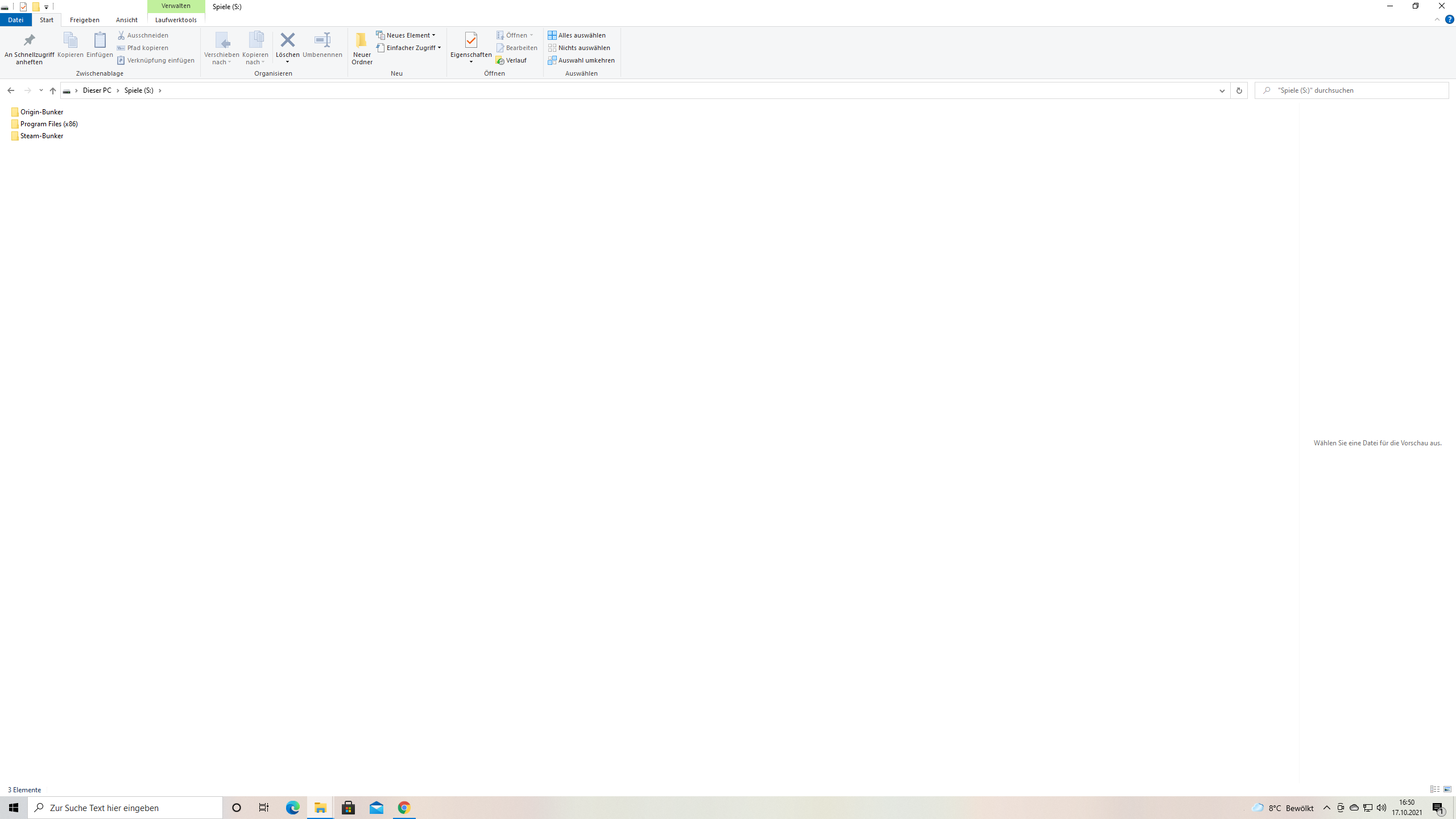
Task: Open the Datei menu
Action: 15,20
